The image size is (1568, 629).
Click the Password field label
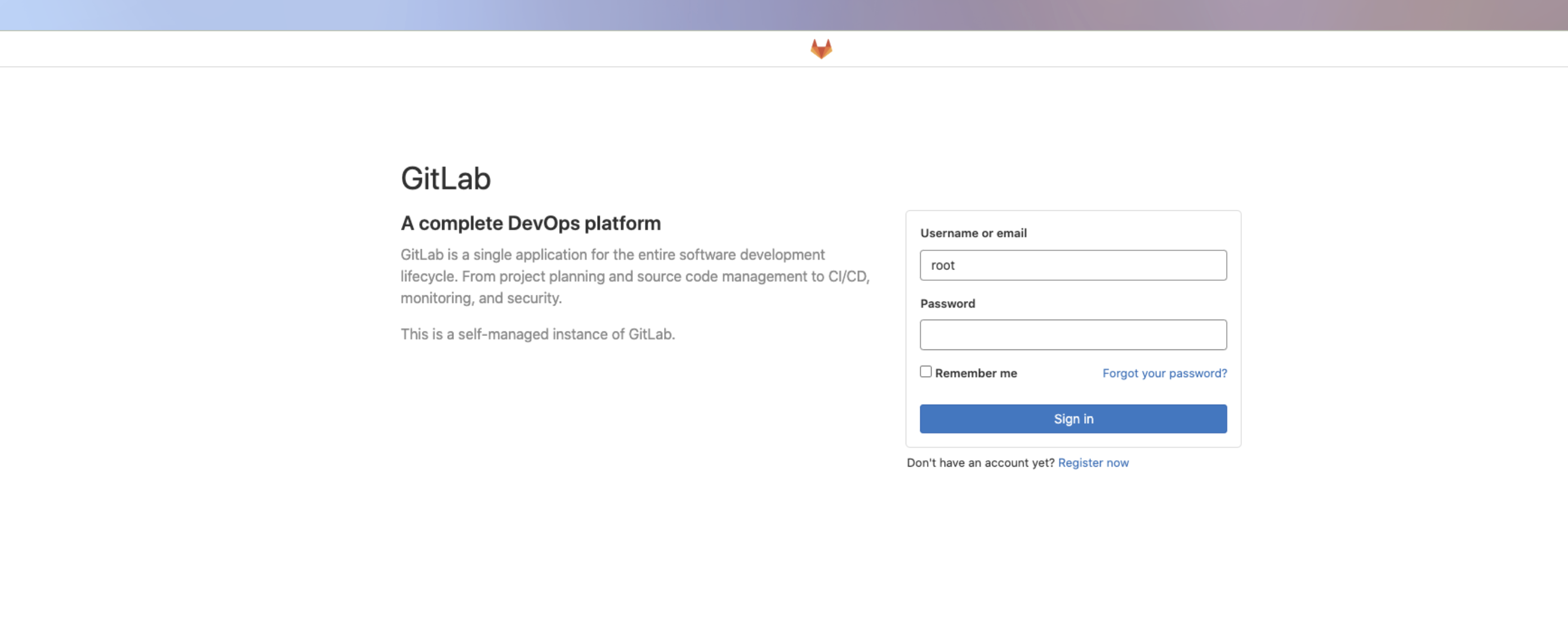947,304
